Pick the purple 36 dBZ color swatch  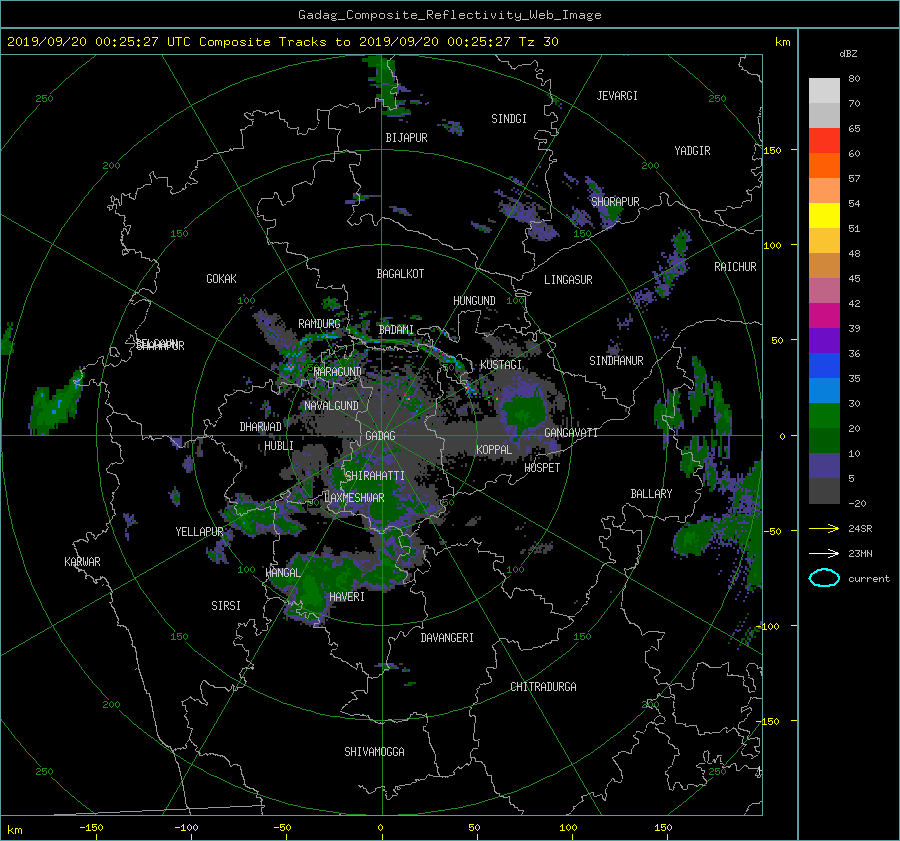click(x=824, y=340)
